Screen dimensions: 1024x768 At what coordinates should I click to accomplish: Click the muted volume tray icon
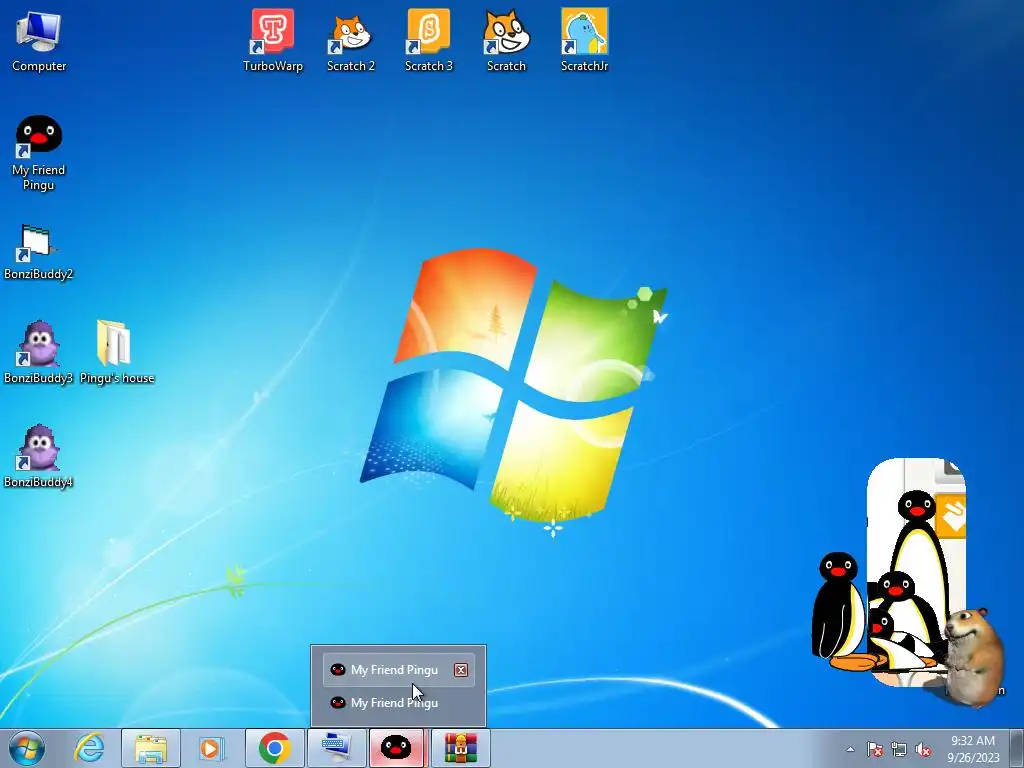pyautogui.click(x=923, y=750)
